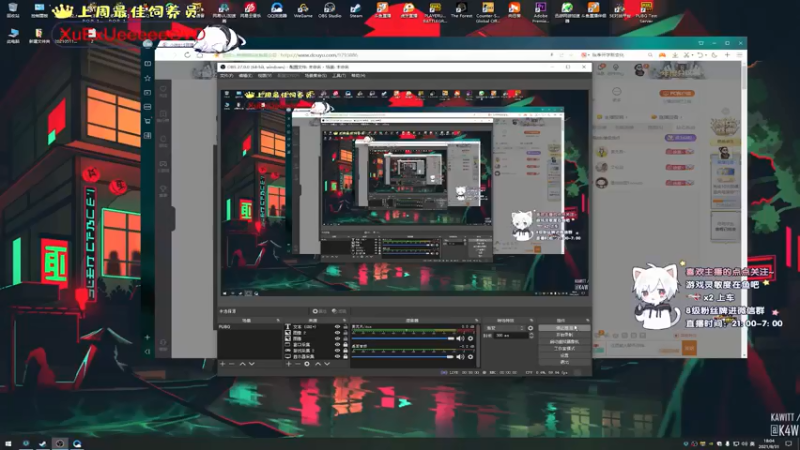Screen dimensions: 800x450
Task: Open 帮助(H) menu in OBS
Action: click(358, 76)
